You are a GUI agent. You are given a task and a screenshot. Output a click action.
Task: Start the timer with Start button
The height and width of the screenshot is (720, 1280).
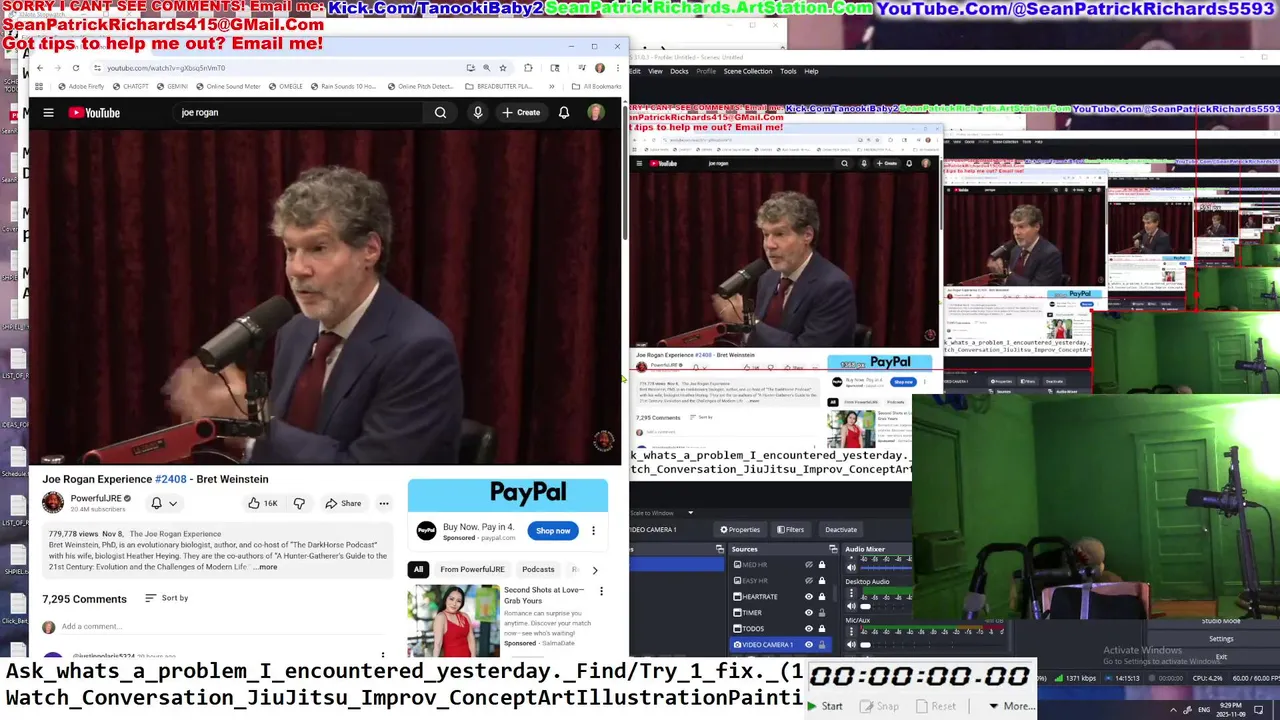point(826,706)
